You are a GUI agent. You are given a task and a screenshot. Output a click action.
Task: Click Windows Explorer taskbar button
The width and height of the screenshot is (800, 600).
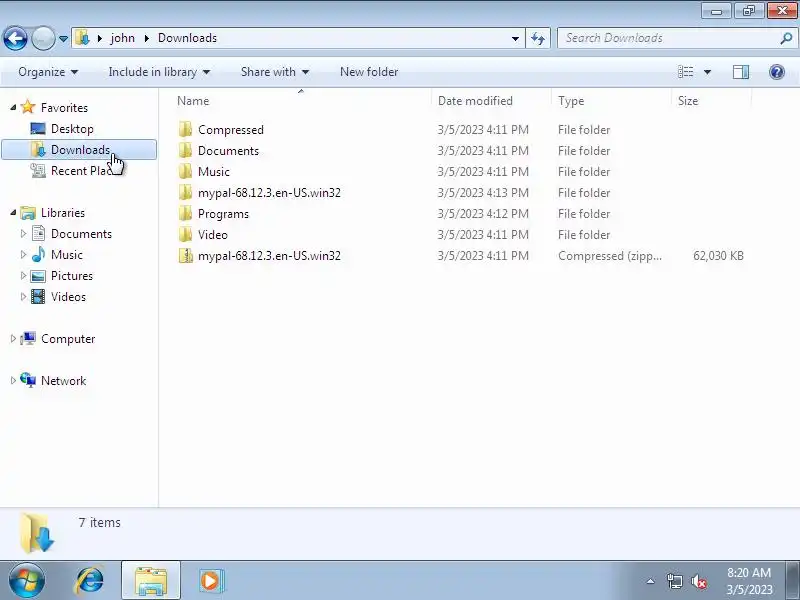point(151,580)
